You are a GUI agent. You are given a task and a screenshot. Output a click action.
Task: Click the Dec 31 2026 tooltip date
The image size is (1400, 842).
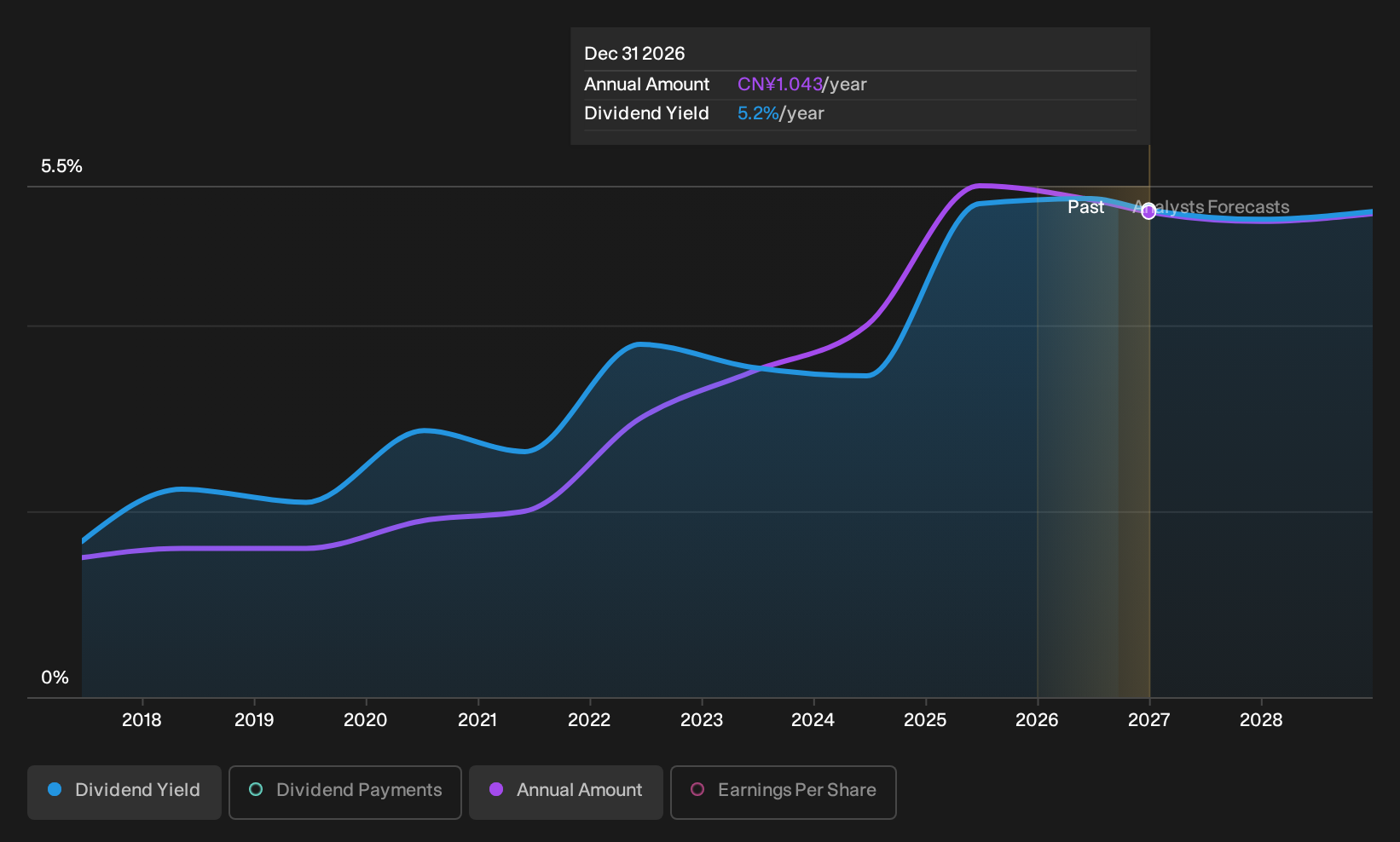[634, 54]
